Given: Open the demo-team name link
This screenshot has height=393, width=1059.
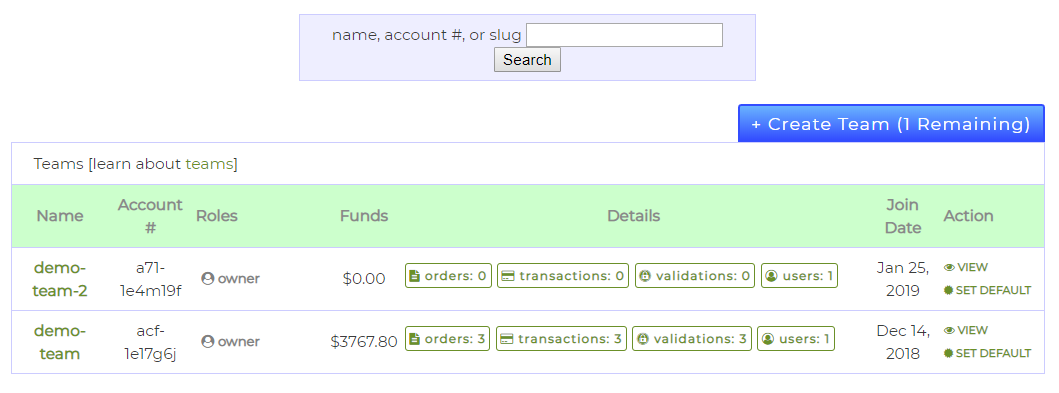Looking at the screenshot, I should coord(60,342).
